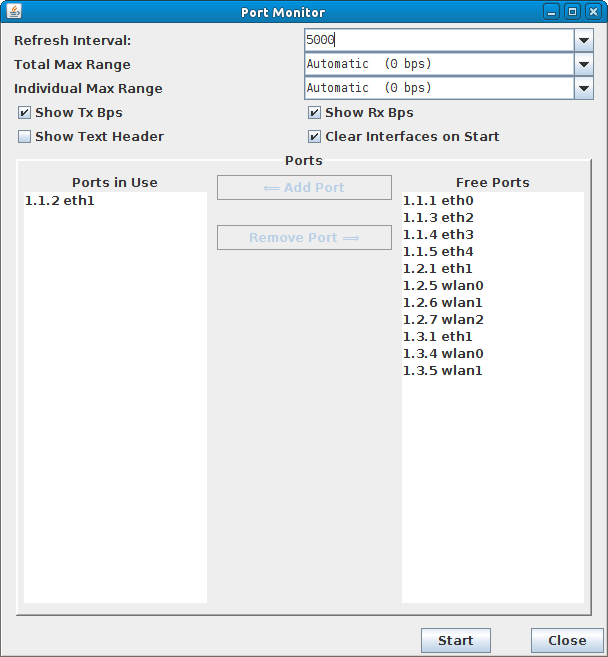Disable Clear Interfaces on Start
This screenshot has width=608, height=657.
(314, 137)
